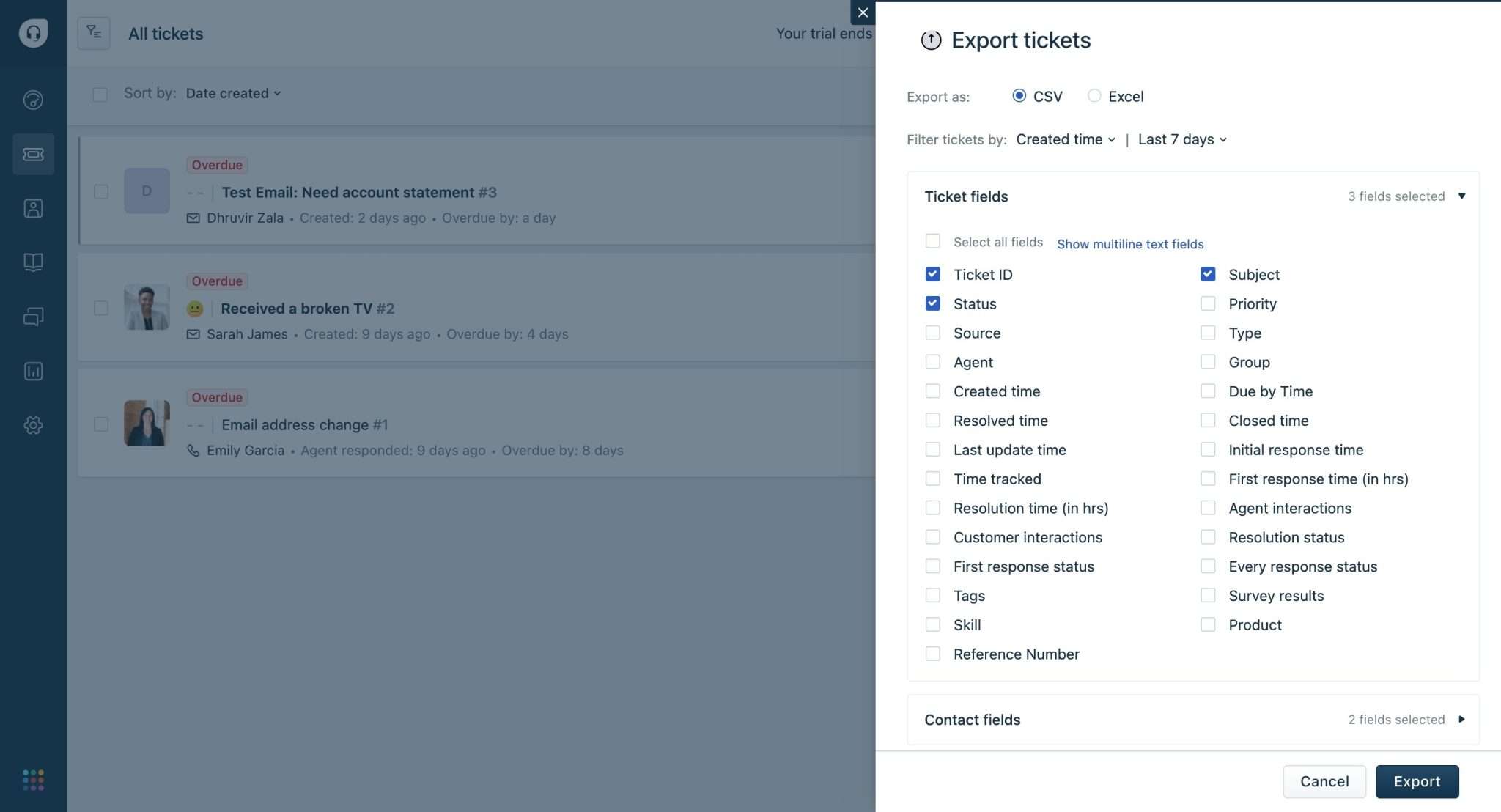View Analytics via the bar chart icon
This screenshot has width=1501, height=812.
click(34, 371)
